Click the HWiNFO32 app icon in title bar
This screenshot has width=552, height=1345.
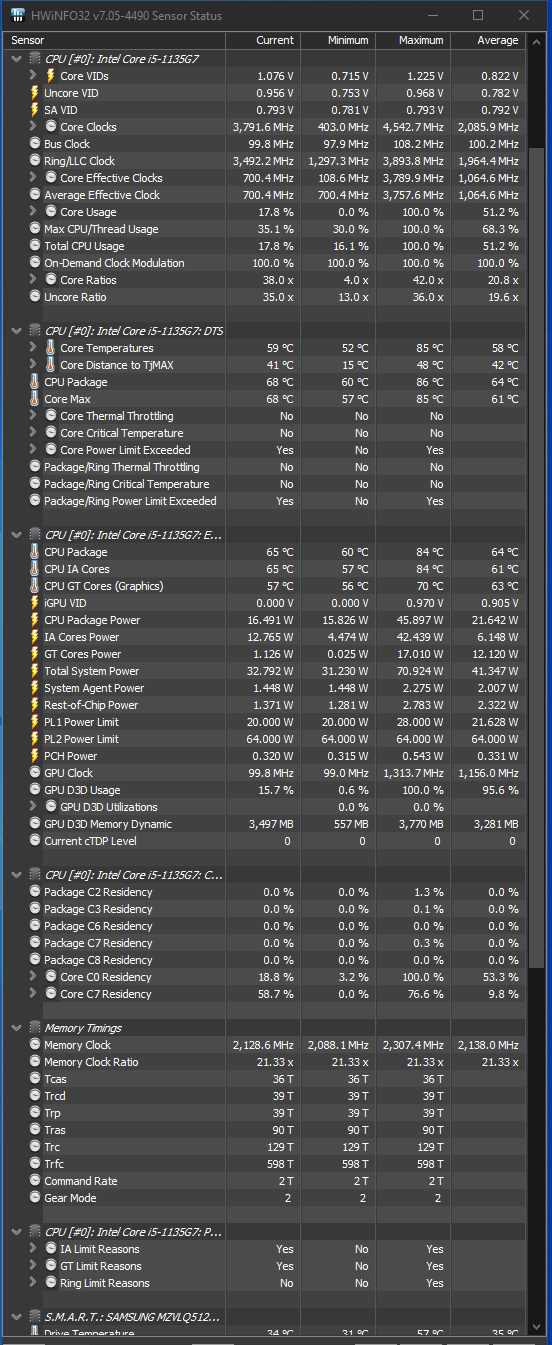18,15
